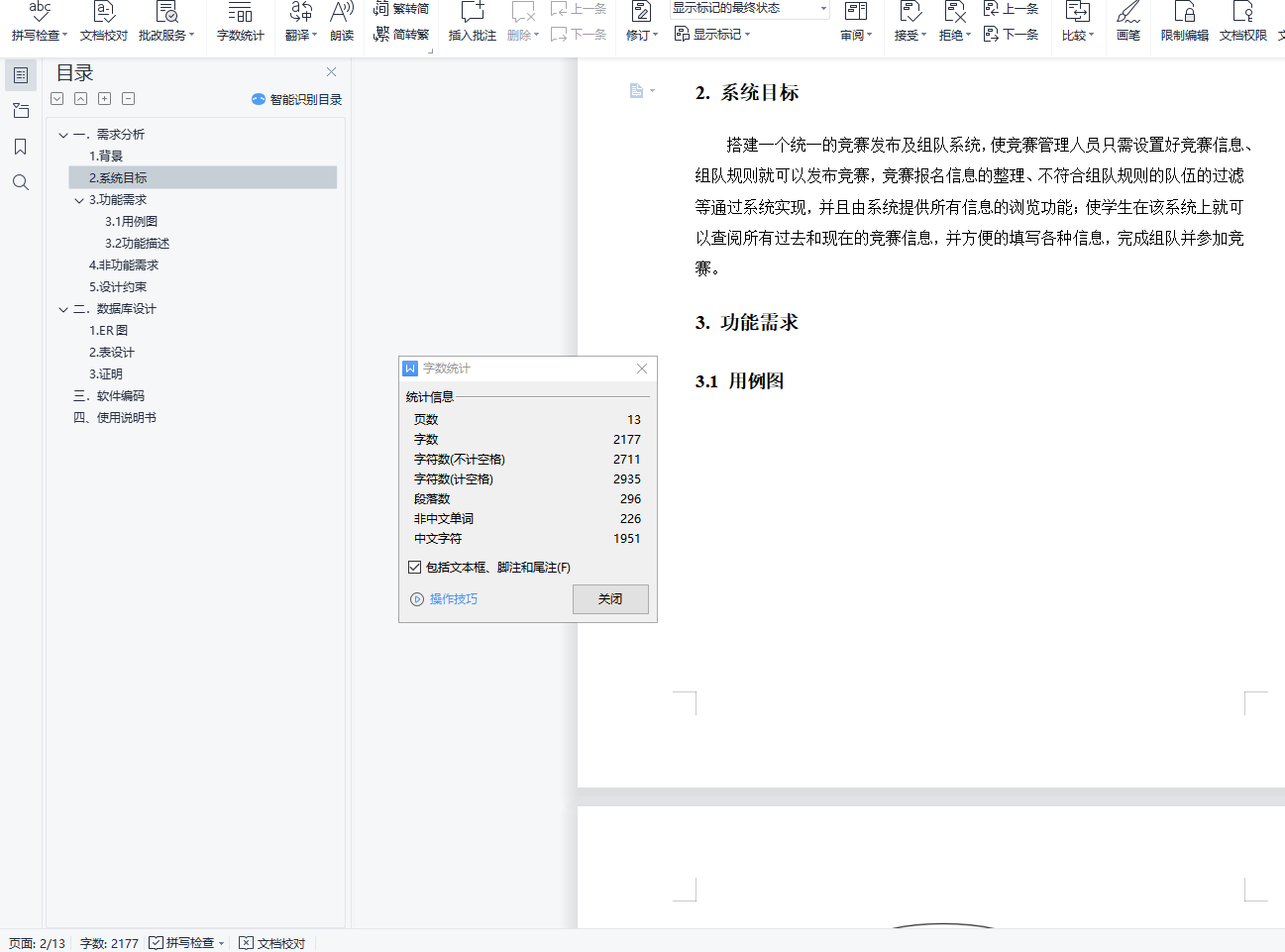Open the 操作技巧 link
1285x952 pixels.
[444, 599]
